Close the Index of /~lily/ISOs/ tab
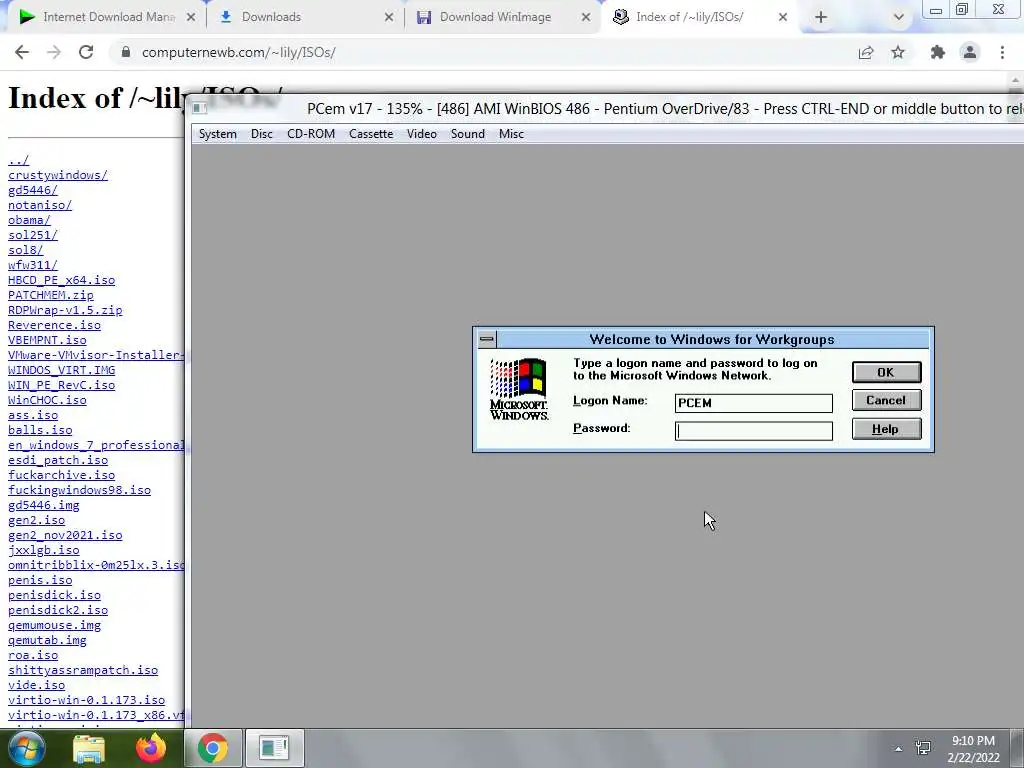Screen dimensions: 1024x768 (x=783, y=17)
